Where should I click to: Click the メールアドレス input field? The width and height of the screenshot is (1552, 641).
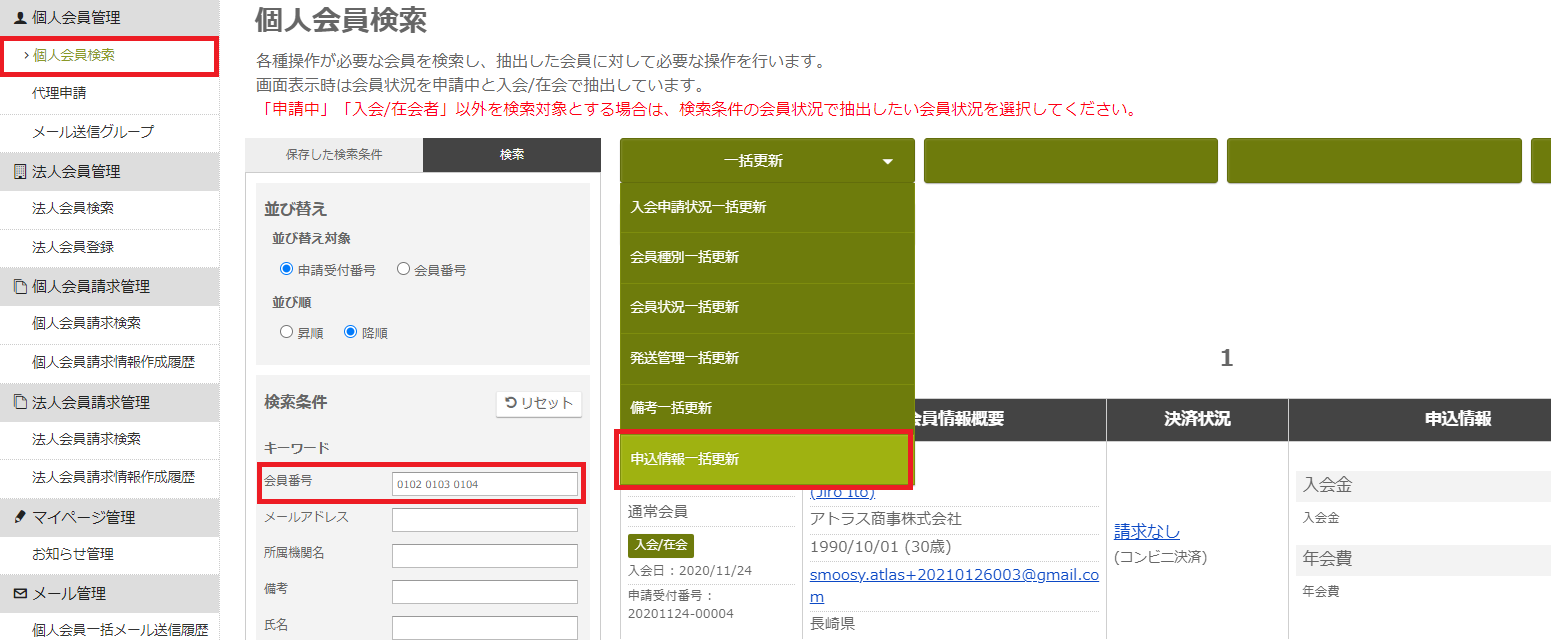click(485, 520)
